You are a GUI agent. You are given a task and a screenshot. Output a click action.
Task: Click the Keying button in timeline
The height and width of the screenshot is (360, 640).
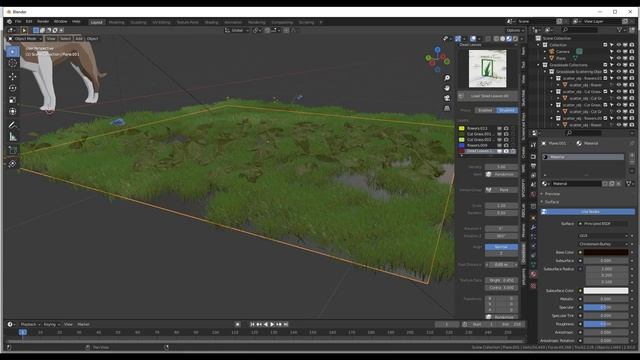51,324
